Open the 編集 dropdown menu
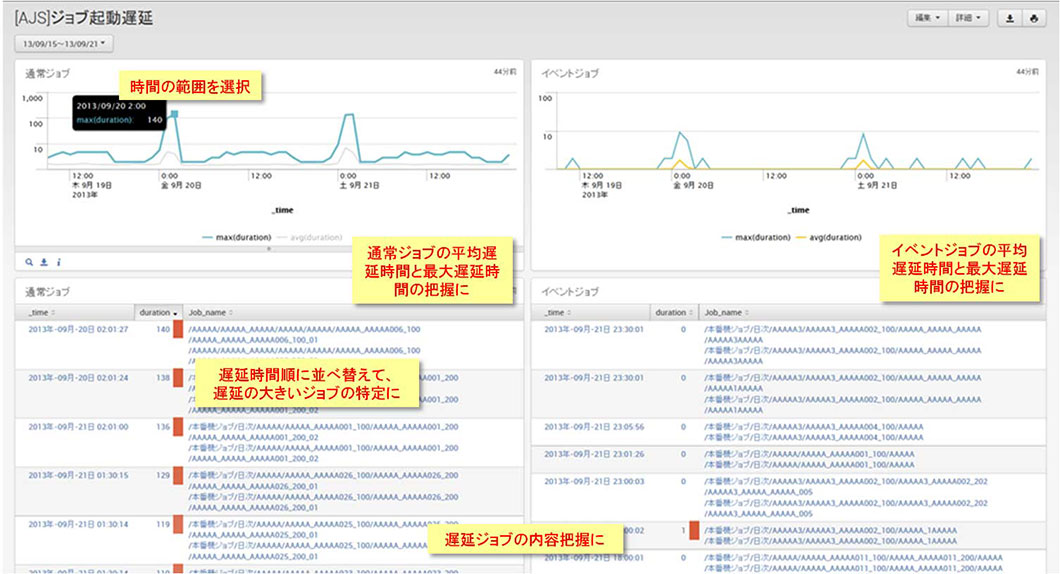 [925, 19]
